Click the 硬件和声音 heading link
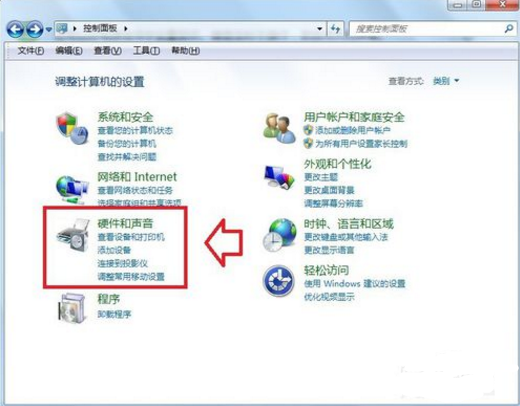Image resolution: width=520 pixels, height=406 pixels. [x=125, y=223]
